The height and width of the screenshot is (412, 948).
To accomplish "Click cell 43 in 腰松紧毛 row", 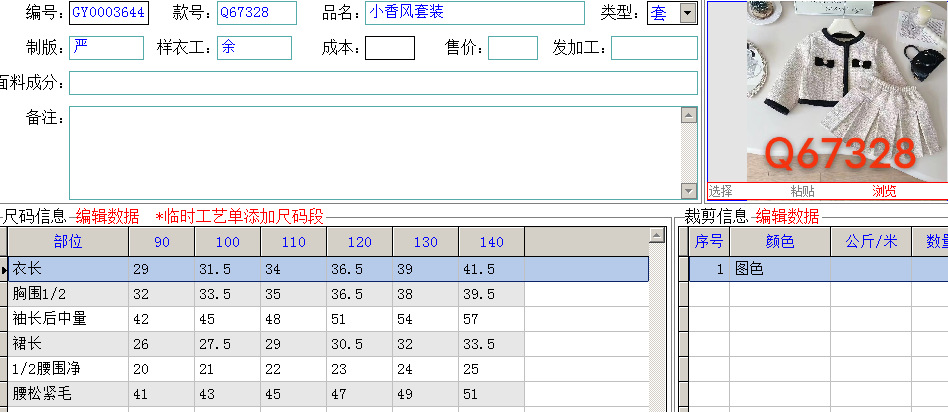I will 227,394.
